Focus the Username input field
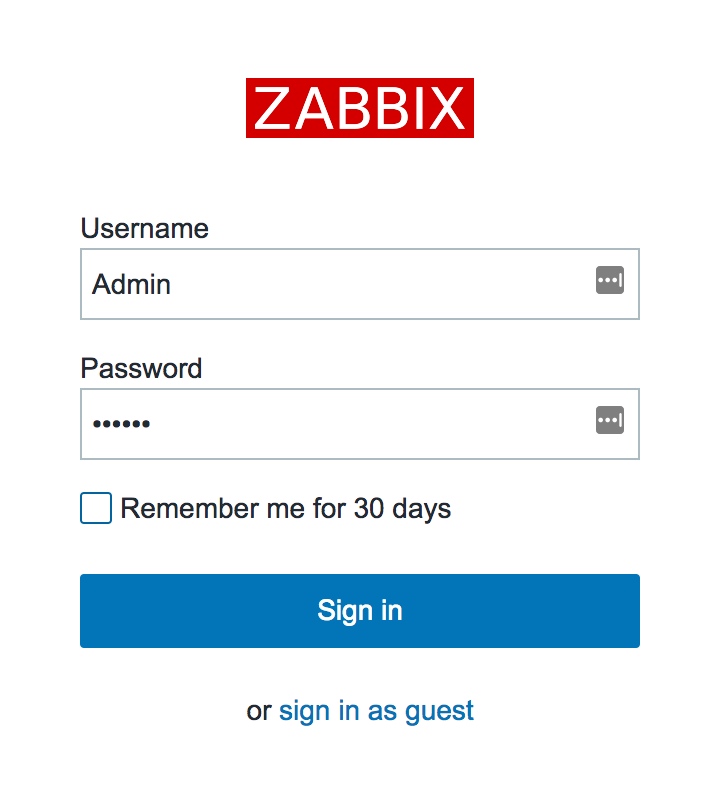 (360, 284)
